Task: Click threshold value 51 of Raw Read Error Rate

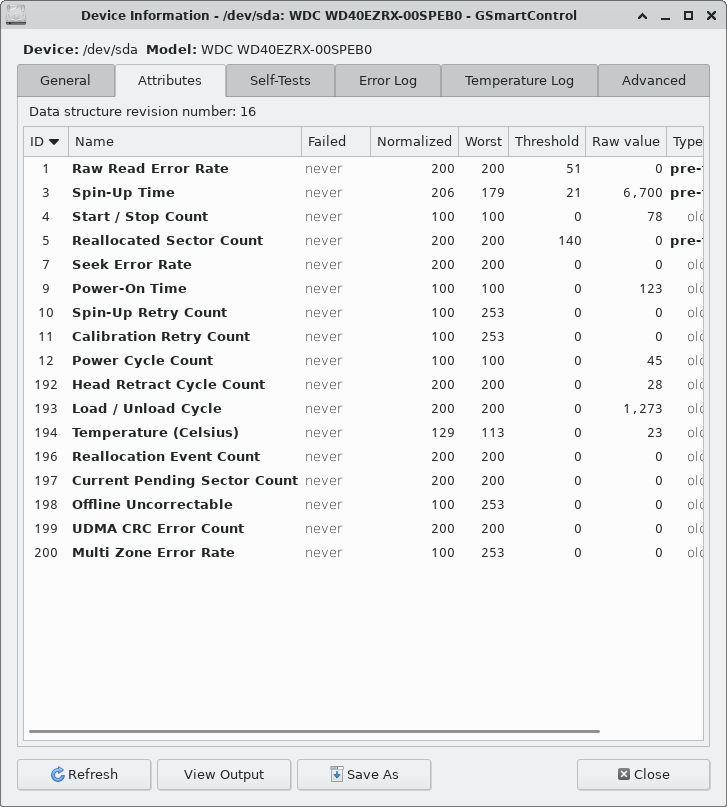Action: pos(574,169)
